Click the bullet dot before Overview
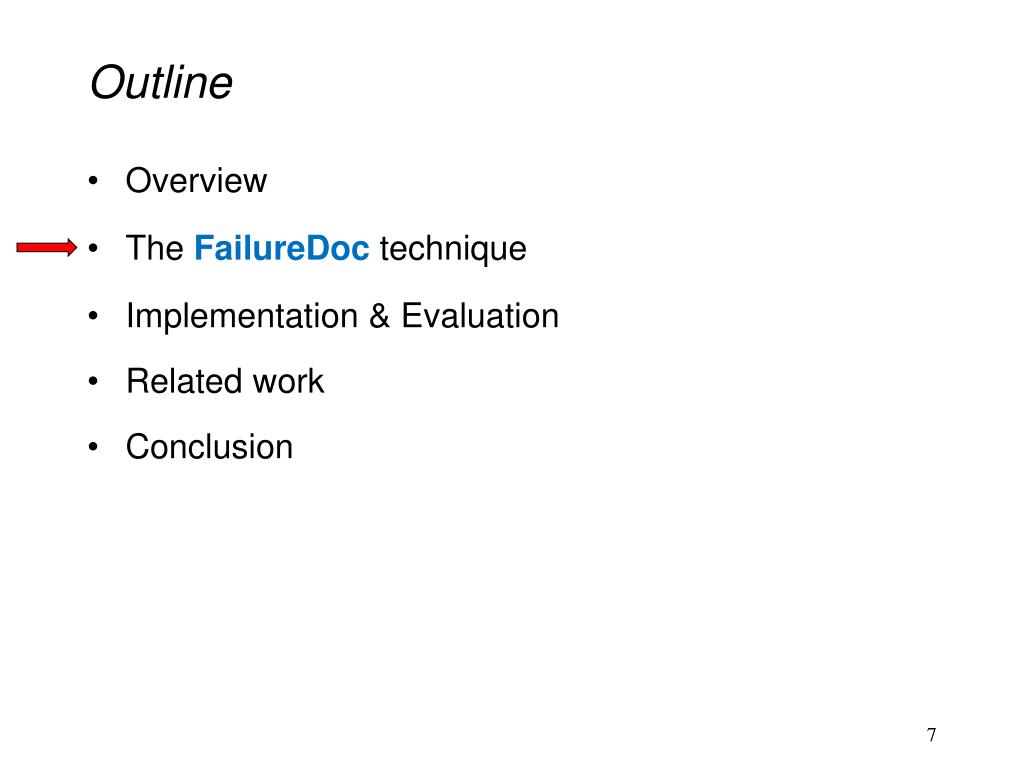The height and width of the screenshot is (768, 1024). tap(93, 182)
